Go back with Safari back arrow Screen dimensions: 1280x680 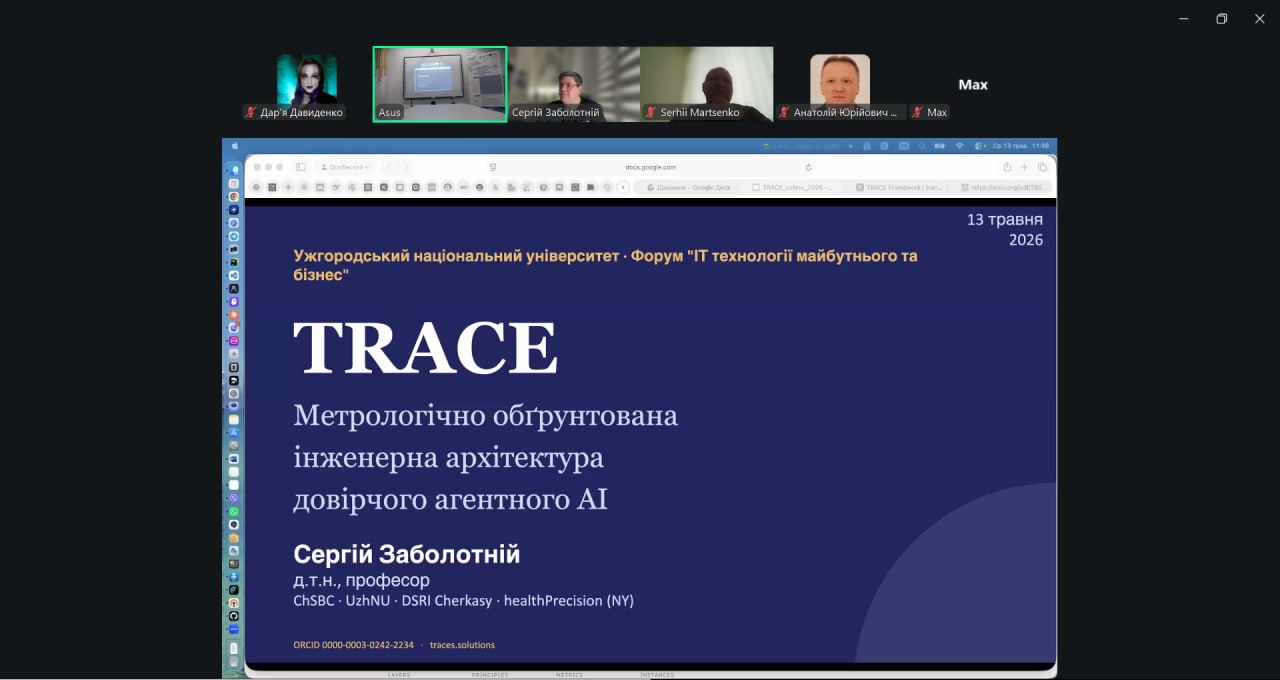point(390,167)
